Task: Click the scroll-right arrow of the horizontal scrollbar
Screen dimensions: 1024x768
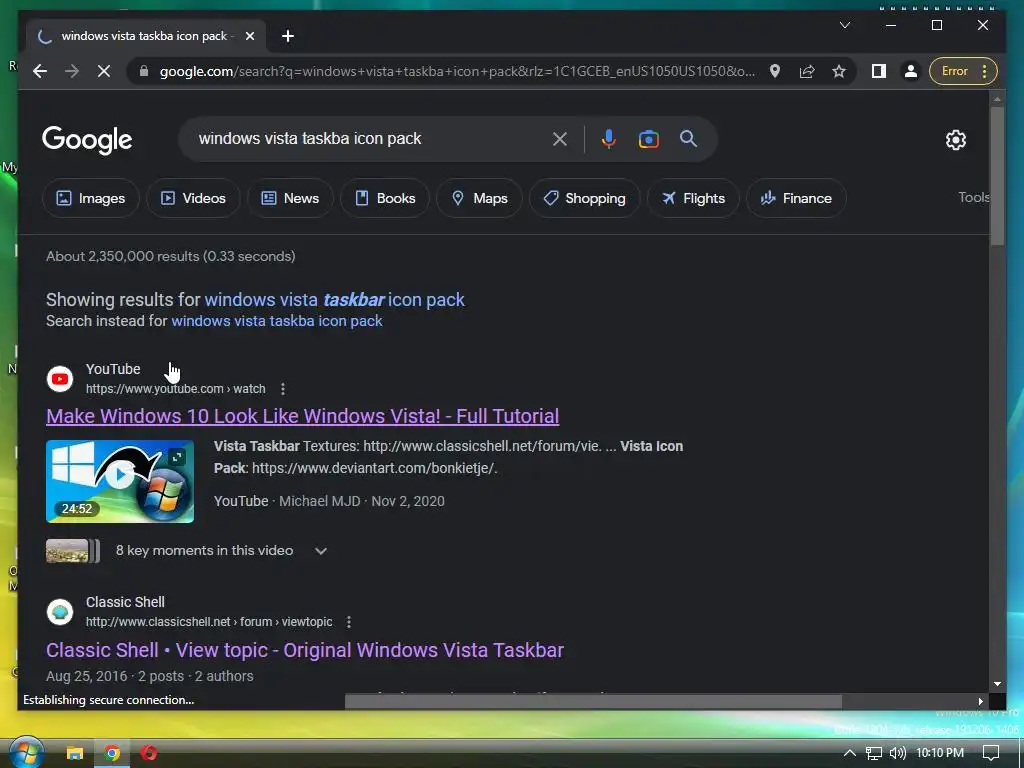Action: [980, 701]
